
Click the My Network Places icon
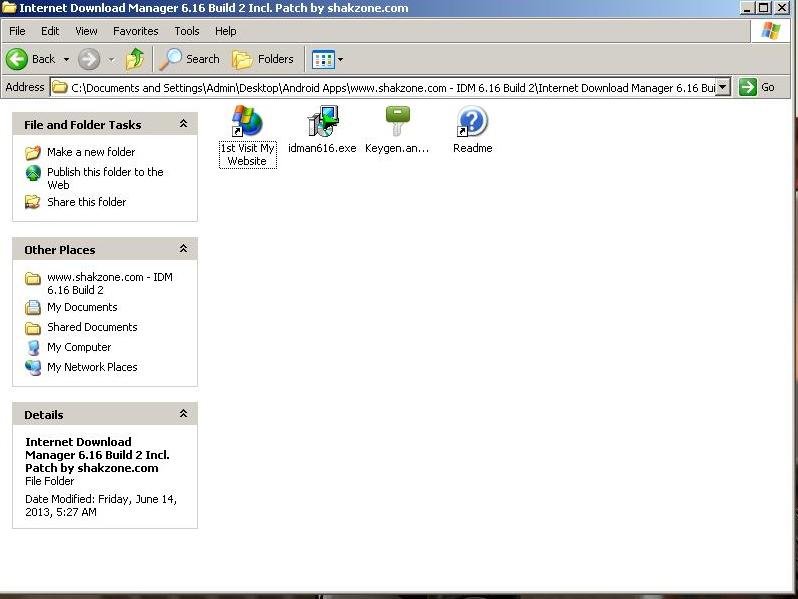[x=33, y=367]
